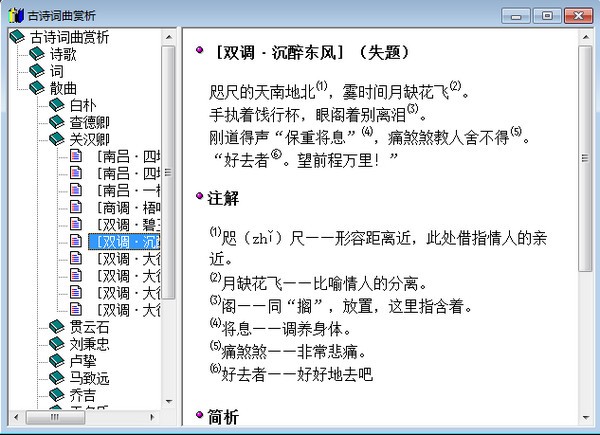Image resolution: width=600 pixels, height=435 pixels.
Task: Click the book icon next to 马致远
Action: 57,378
